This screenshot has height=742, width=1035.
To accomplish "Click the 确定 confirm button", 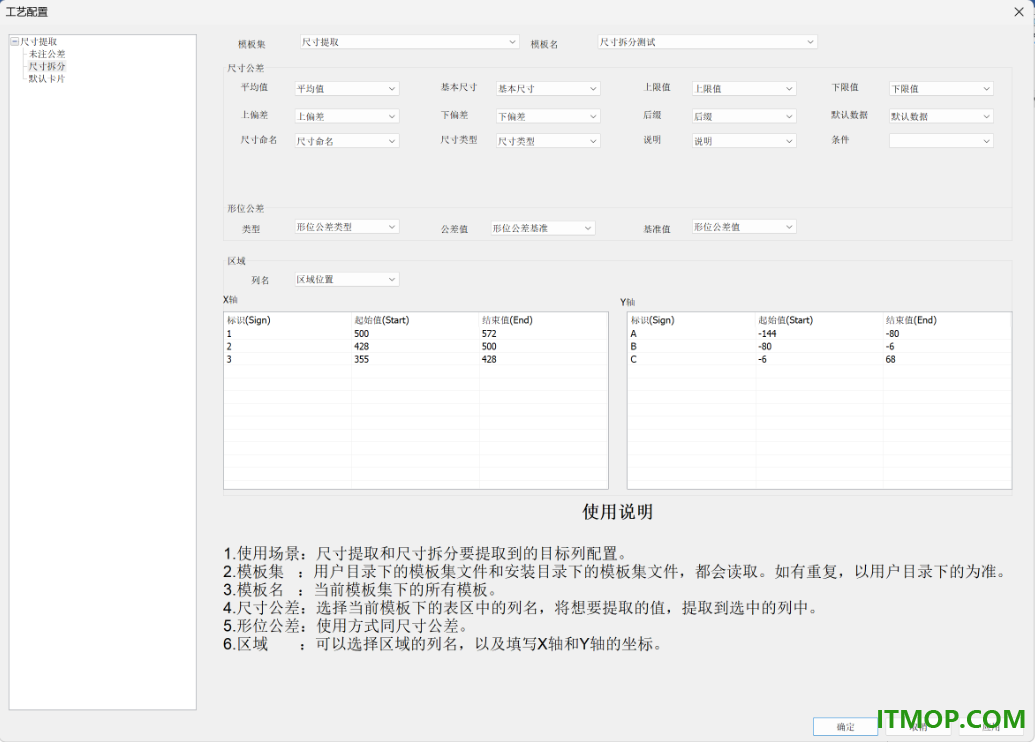I will point(846,727).
